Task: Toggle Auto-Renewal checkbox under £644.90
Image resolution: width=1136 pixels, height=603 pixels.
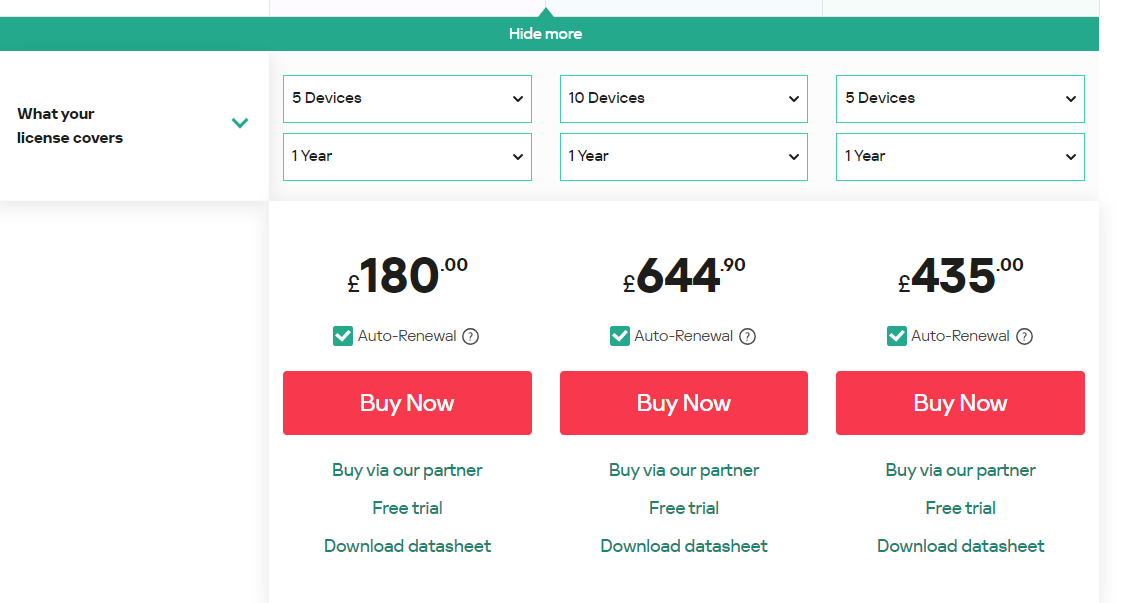Action: 620,336
